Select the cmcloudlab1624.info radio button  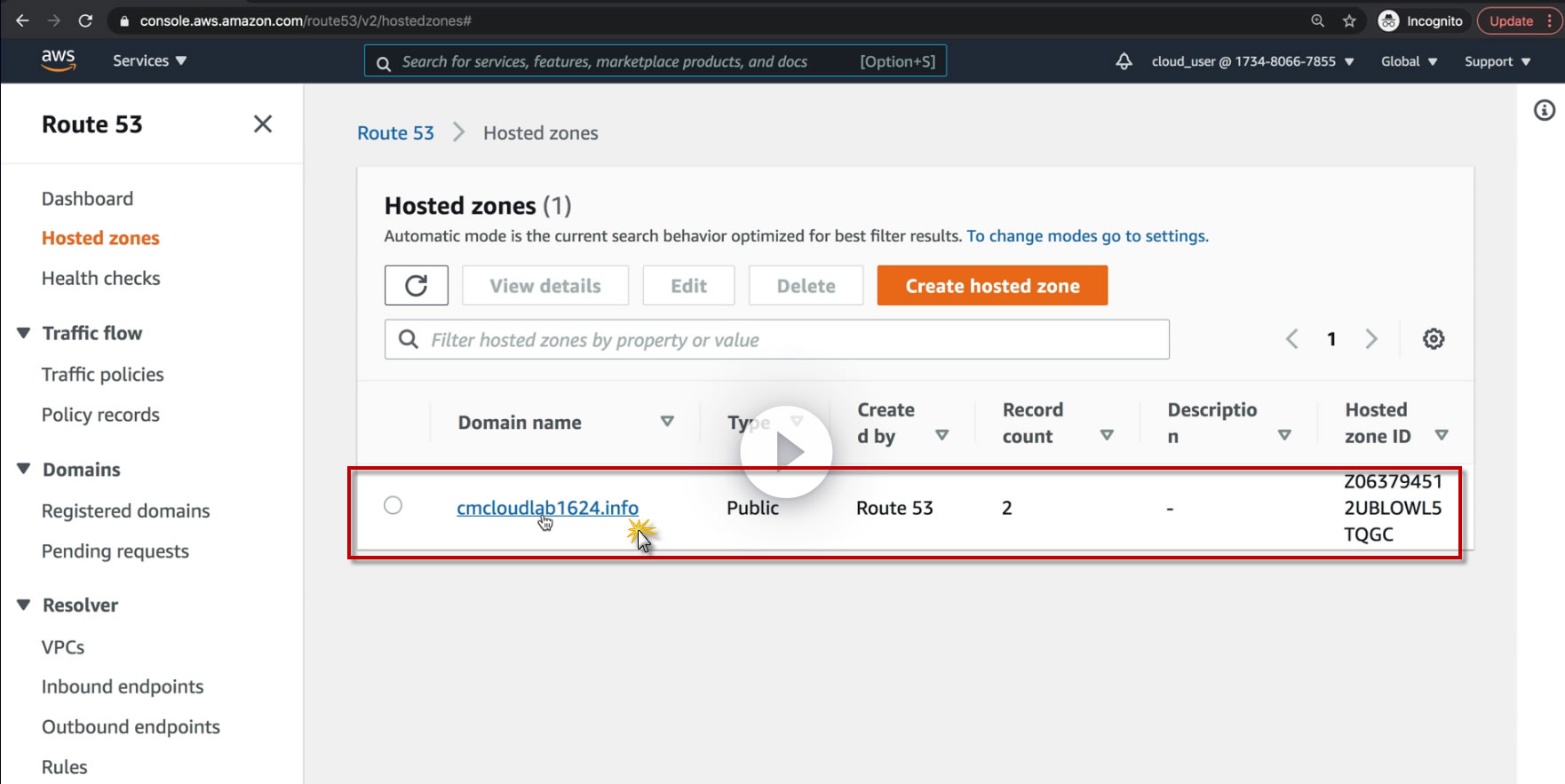coord(393,505)
